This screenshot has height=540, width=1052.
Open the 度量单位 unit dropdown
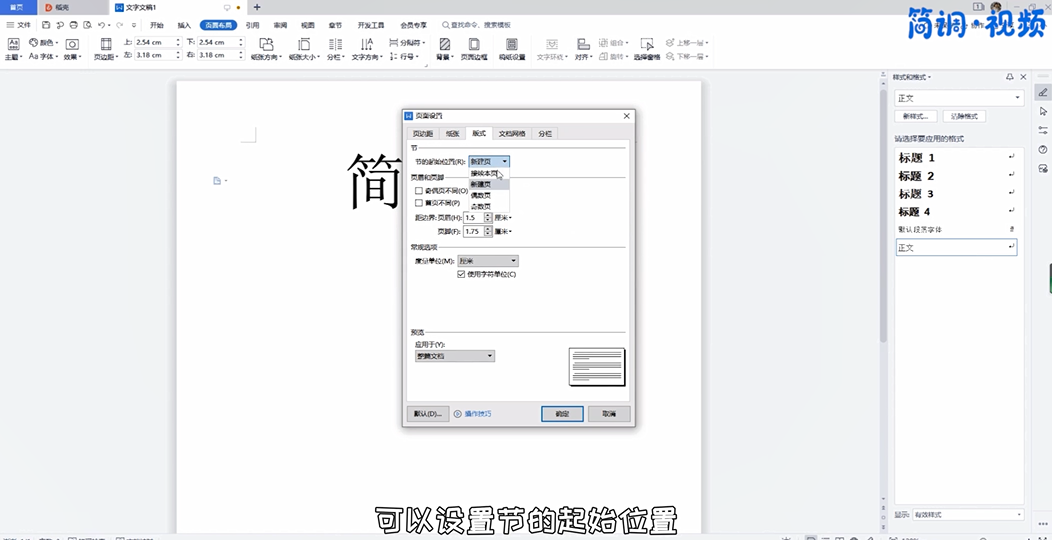point(487,261)
